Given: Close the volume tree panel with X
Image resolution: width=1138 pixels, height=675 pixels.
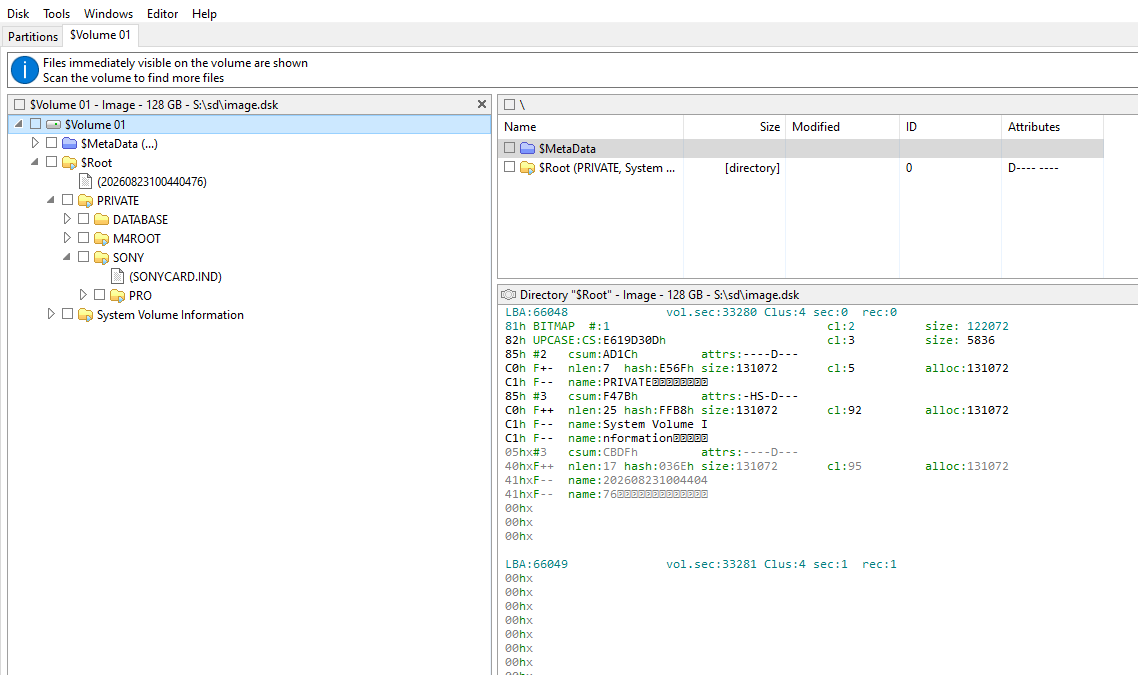Looking at the screenshot, I should pyautogui.click(x=482, y=105).
